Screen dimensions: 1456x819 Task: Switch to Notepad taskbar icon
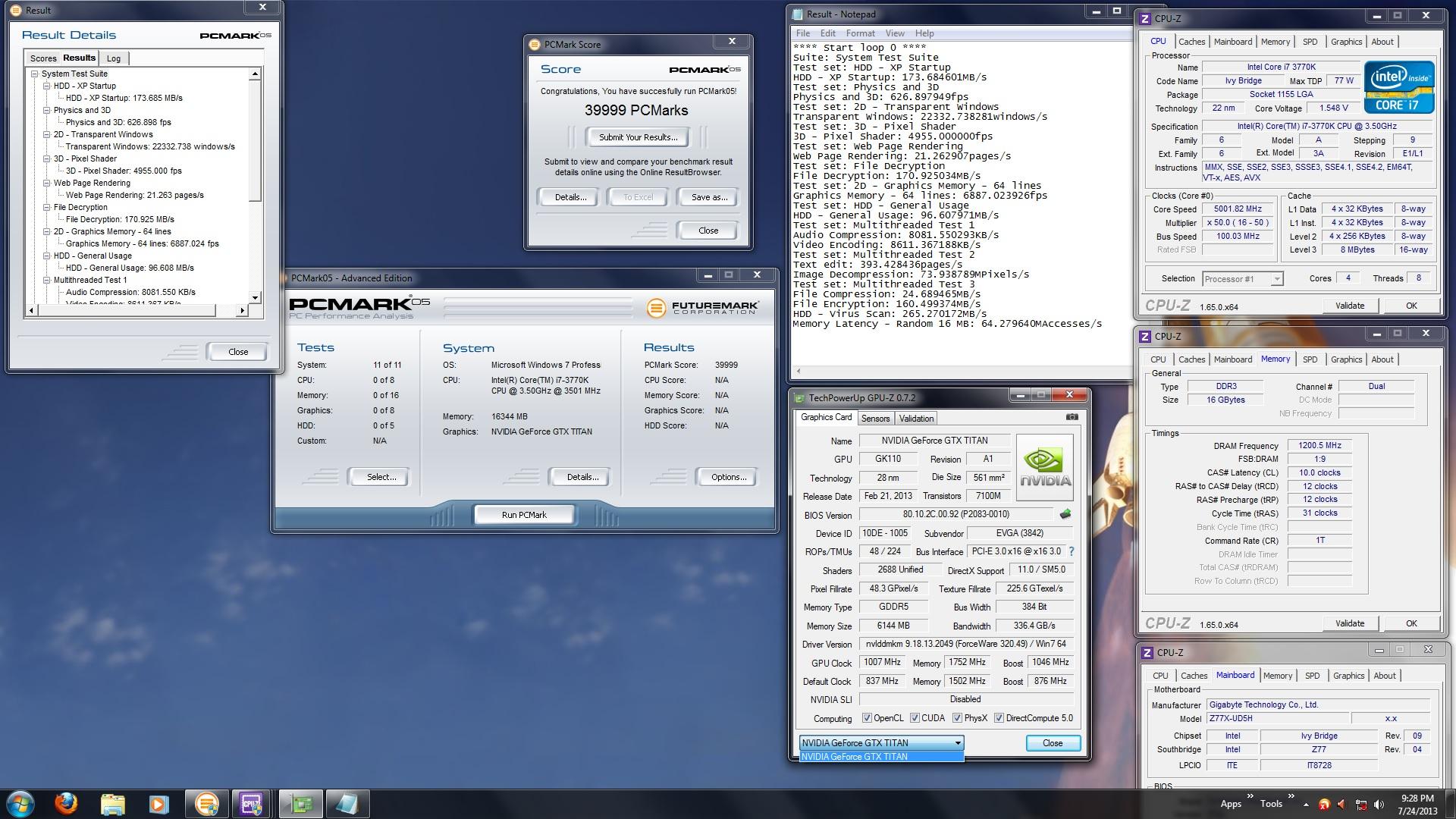point(347,803)
